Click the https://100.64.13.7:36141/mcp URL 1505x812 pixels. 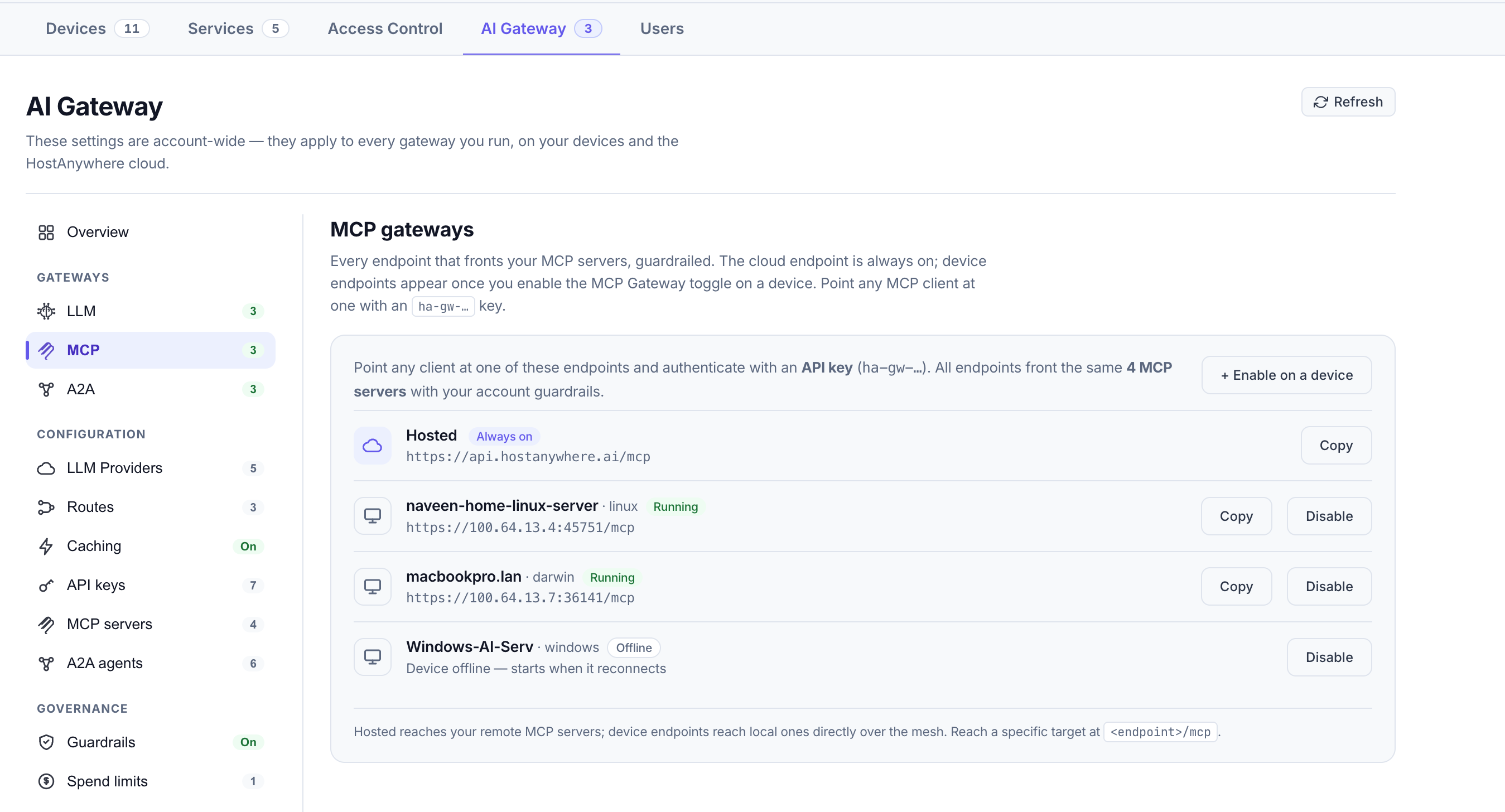click(x=520, y=598)
